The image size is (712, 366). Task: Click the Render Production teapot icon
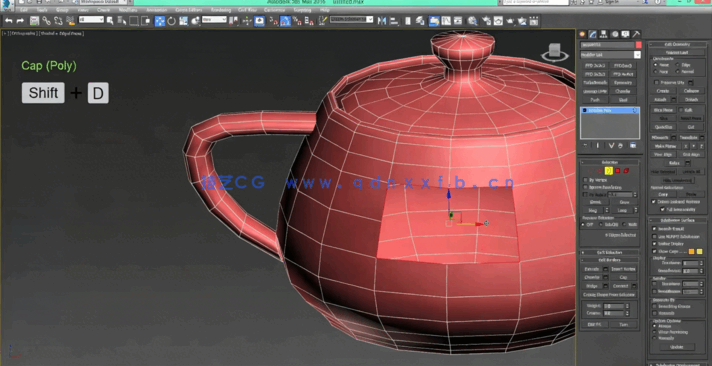510,21
